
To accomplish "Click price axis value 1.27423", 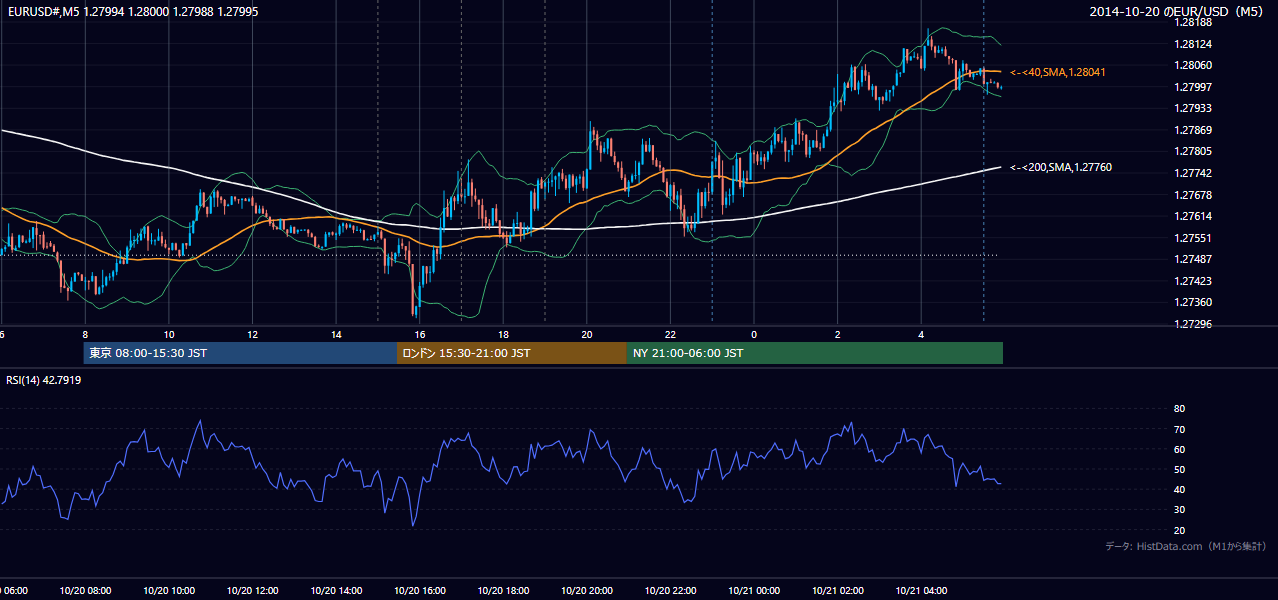I will (1193, 281).
